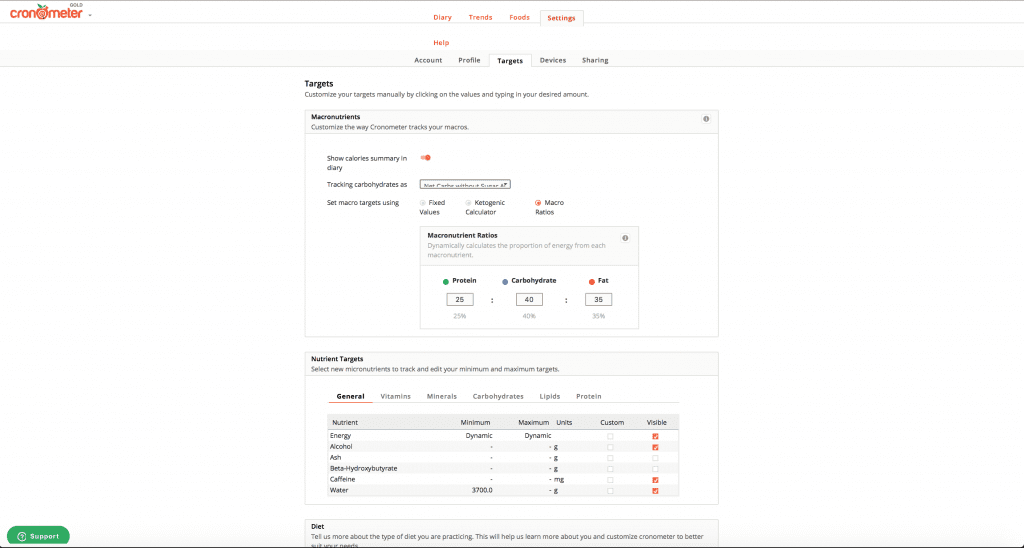Open the Macronutrient Ratios info icon

pos(625,238)
